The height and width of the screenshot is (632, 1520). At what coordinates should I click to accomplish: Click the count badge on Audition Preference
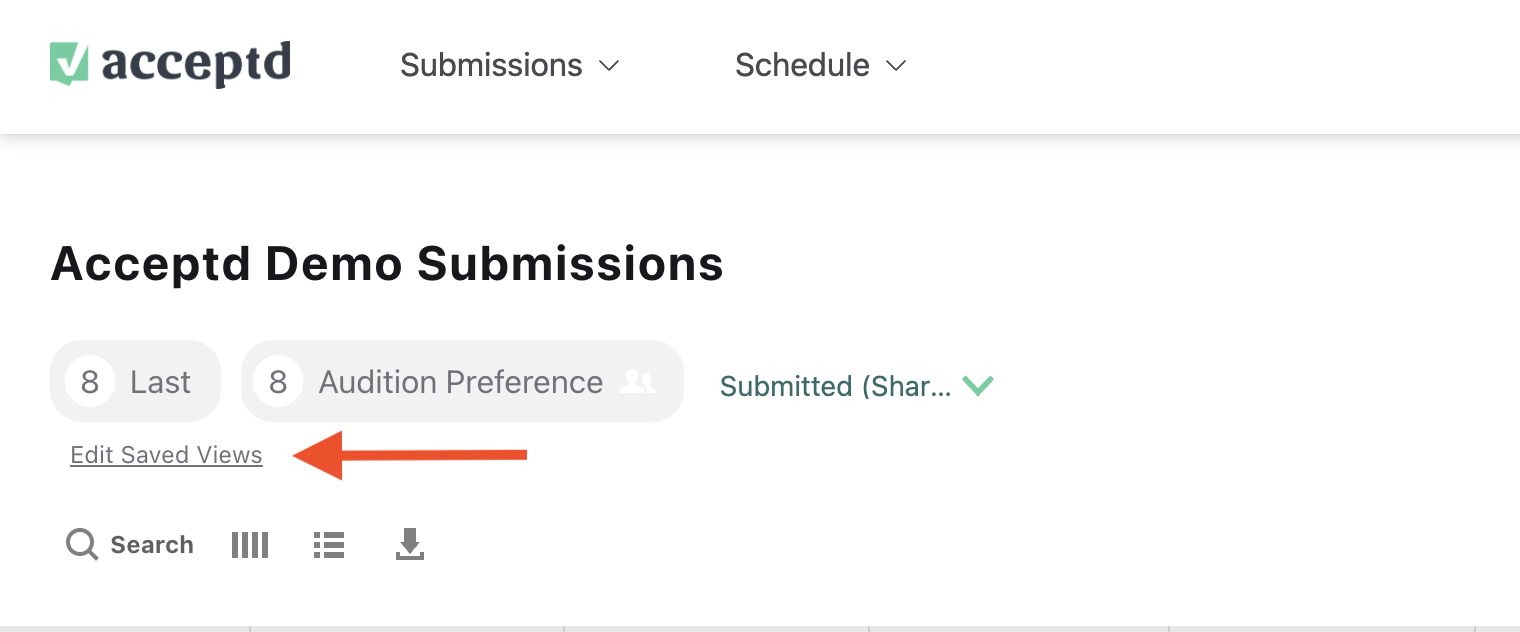[278, 382]
